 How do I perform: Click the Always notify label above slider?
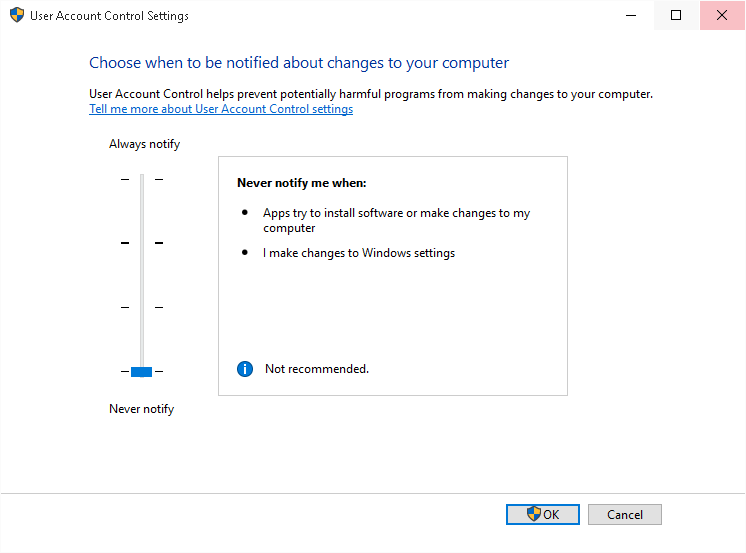(144, 144)
